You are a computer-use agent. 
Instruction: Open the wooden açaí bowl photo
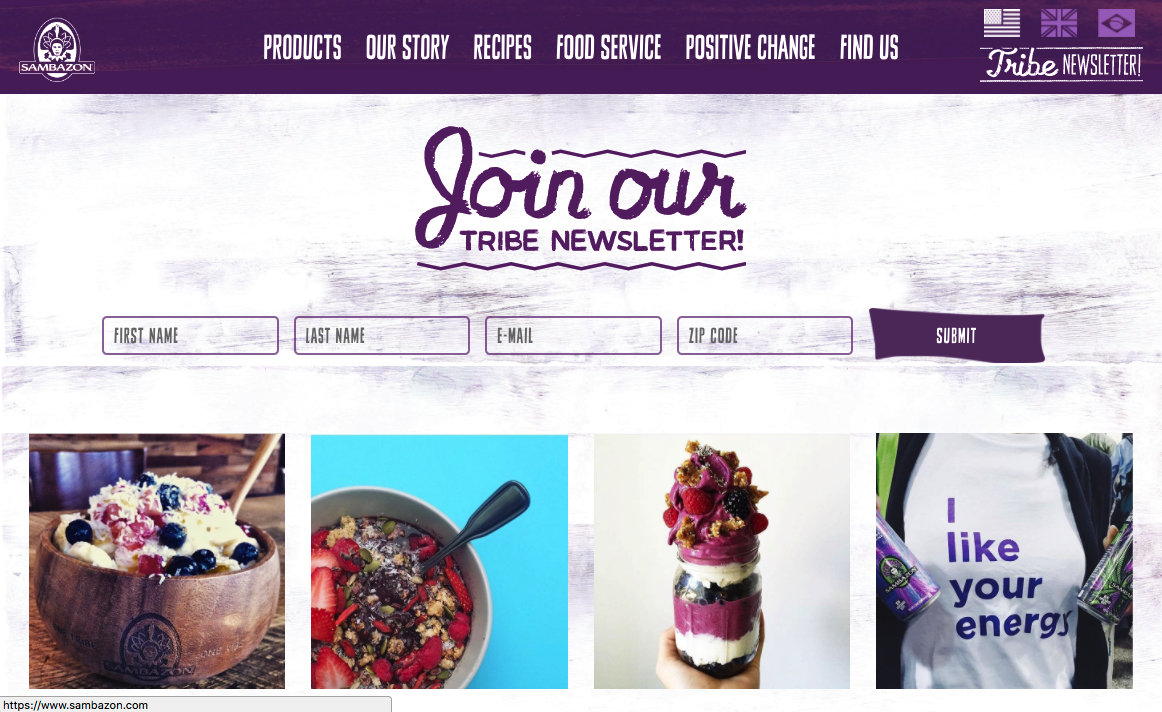[157, 561]
